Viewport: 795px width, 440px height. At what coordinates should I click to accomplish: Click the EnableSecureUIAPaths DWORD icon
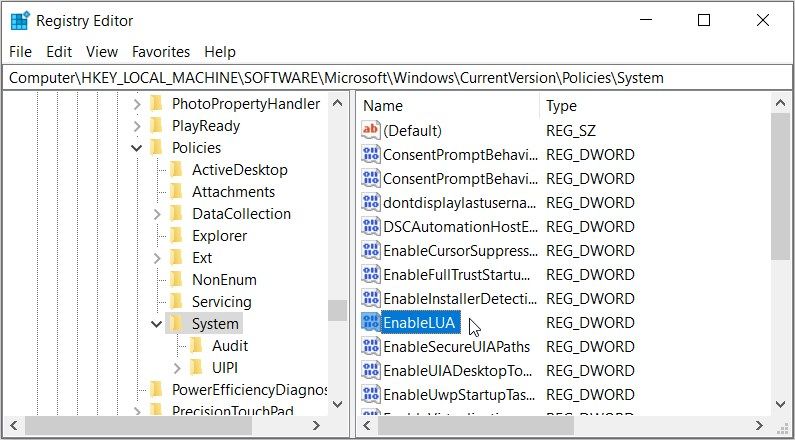371,347
